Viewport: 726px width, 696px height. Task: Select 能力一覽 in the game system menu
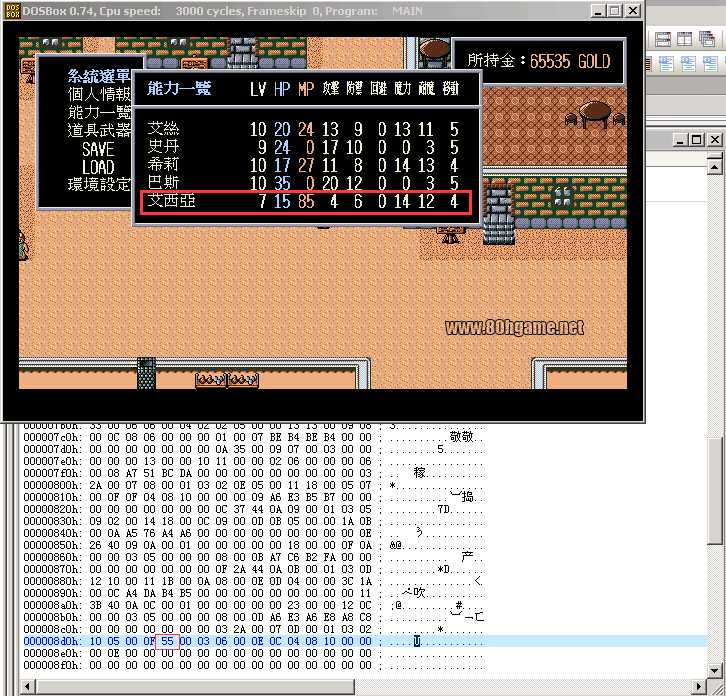[99, 113]
